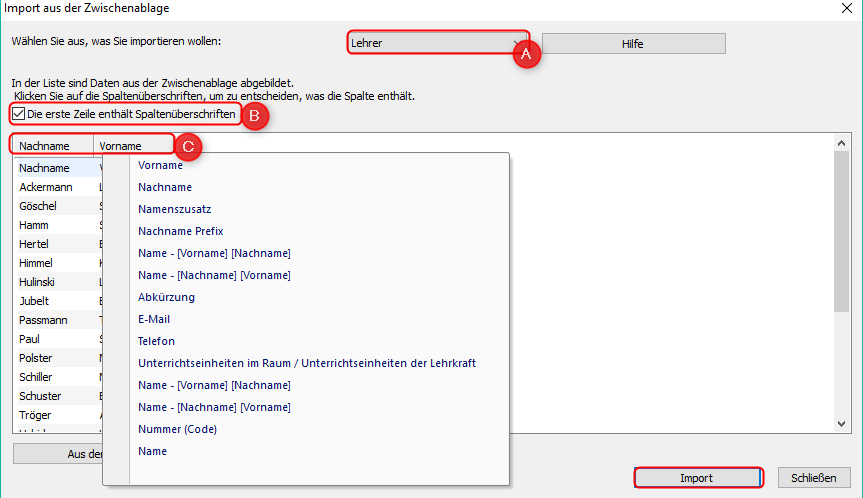Screen dimensions: 863x498
Task: Close the import dialog with X
Action: 845,9
